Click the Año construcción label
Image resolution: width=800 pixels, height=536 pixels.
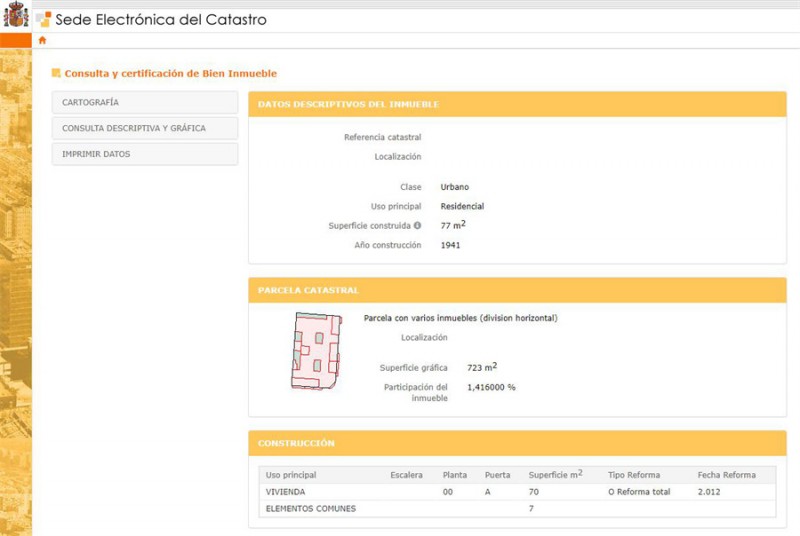(x=388, y=245)
